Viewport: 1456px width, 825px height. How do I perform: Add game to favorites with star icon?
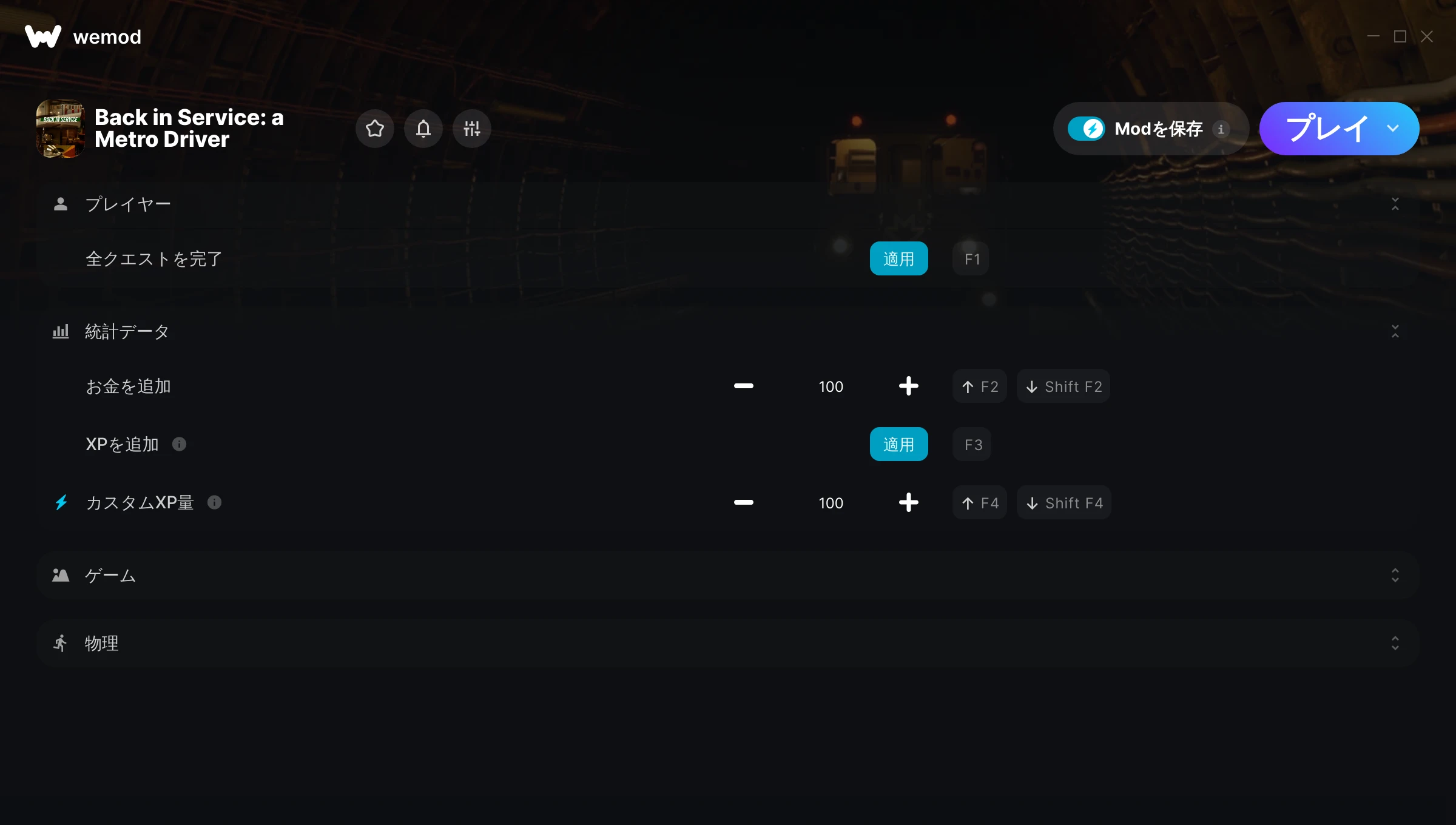pos(375,129)
